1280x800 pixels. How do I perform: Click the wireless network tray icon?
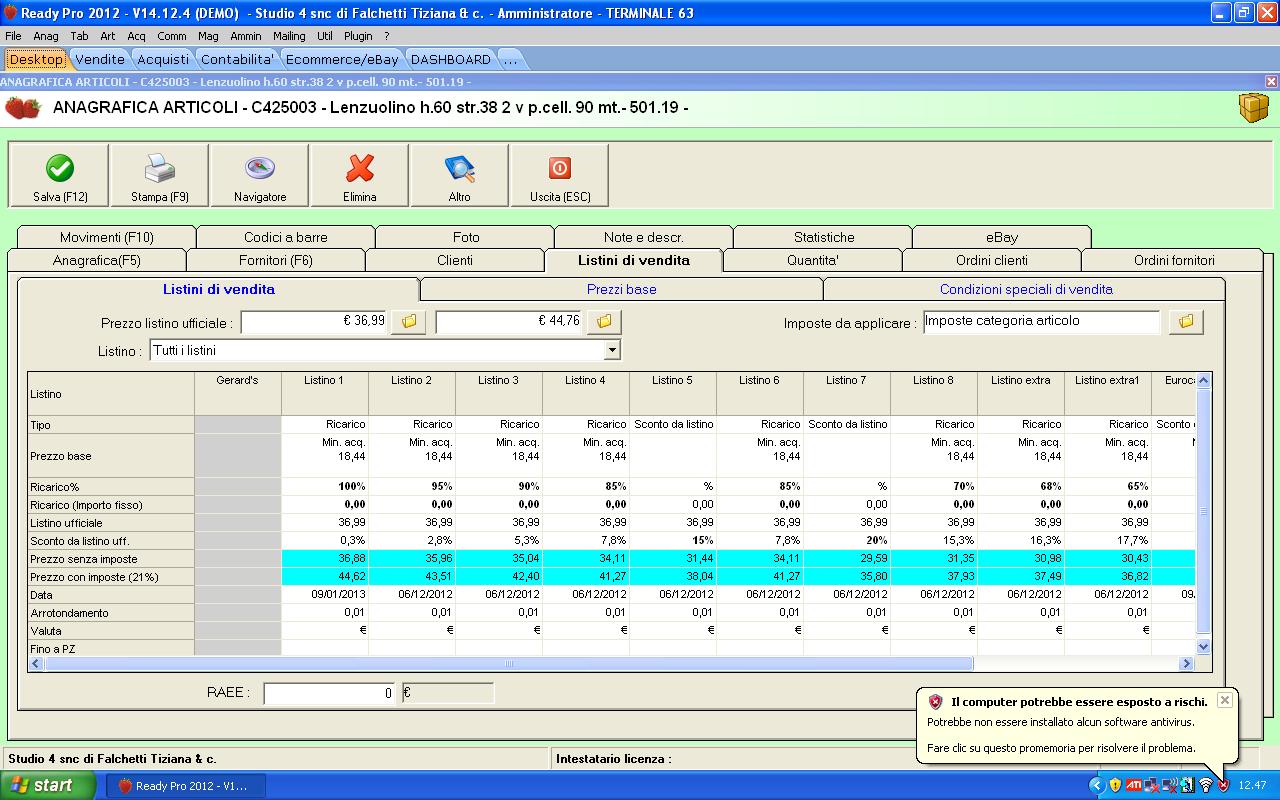click(1205, 785)
